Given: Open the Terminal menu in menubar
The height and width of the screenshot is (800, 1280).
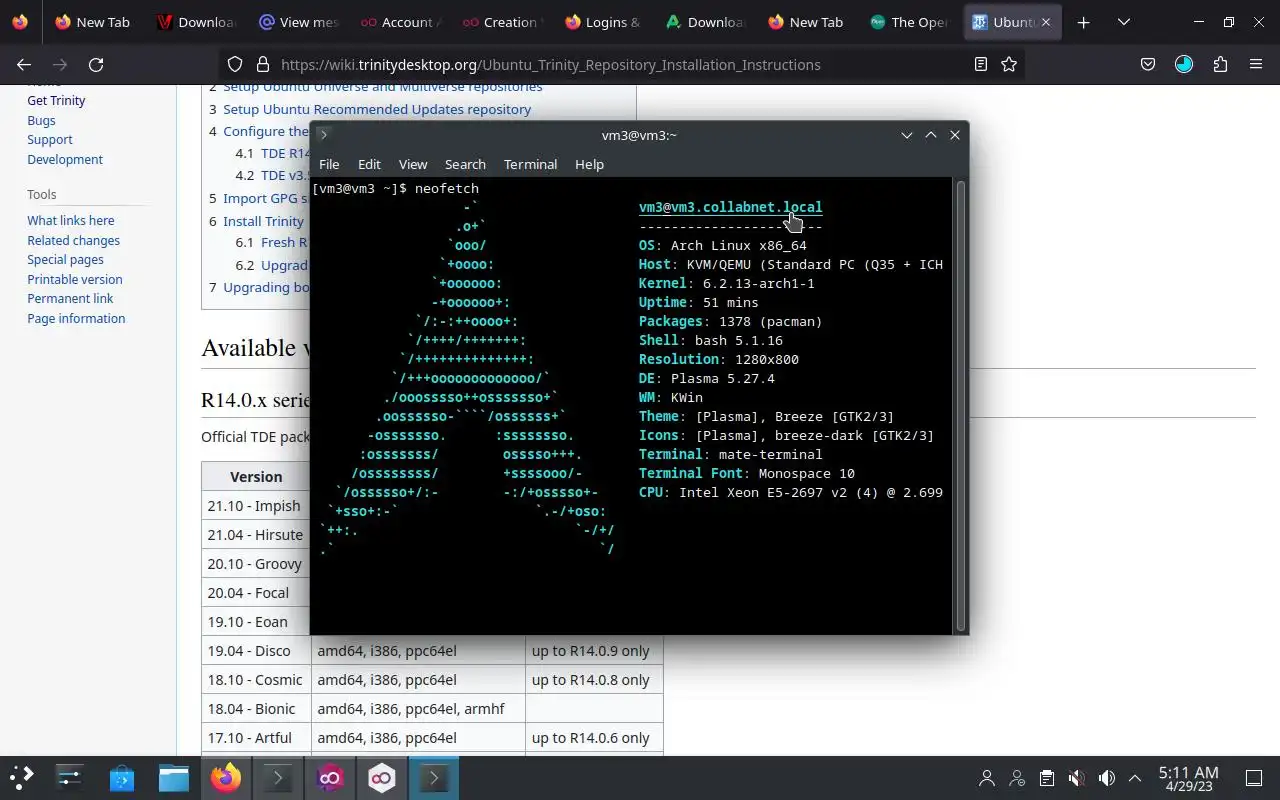Looking at the screenshot, I should pyautogui.click(x=530, y=164).
